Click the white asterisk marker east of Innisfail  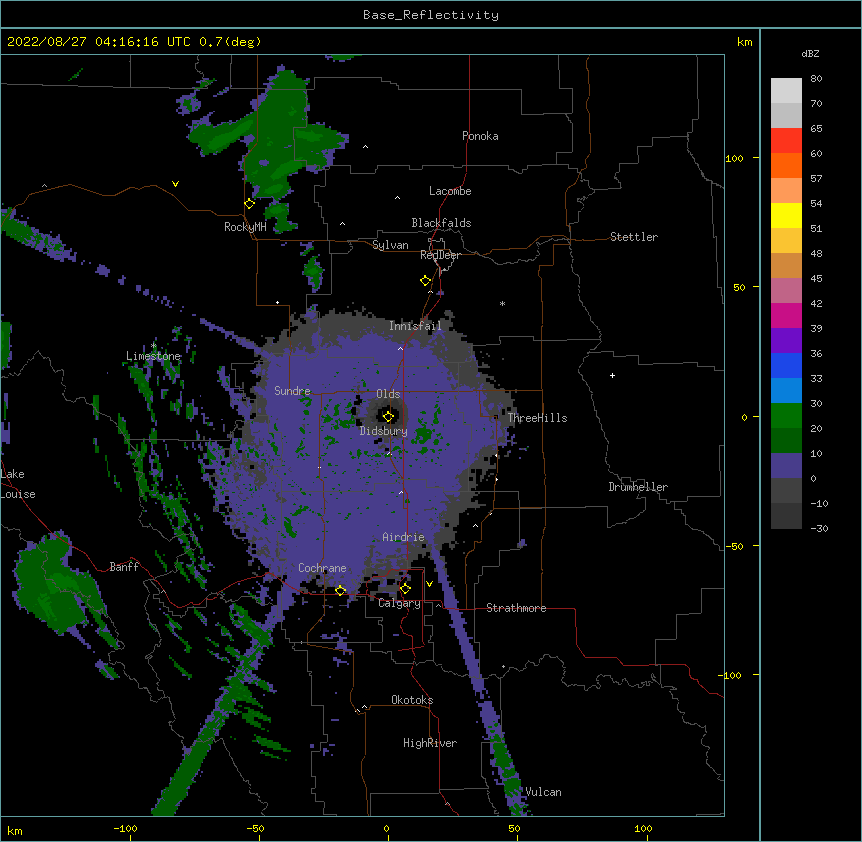pos(502,303)
